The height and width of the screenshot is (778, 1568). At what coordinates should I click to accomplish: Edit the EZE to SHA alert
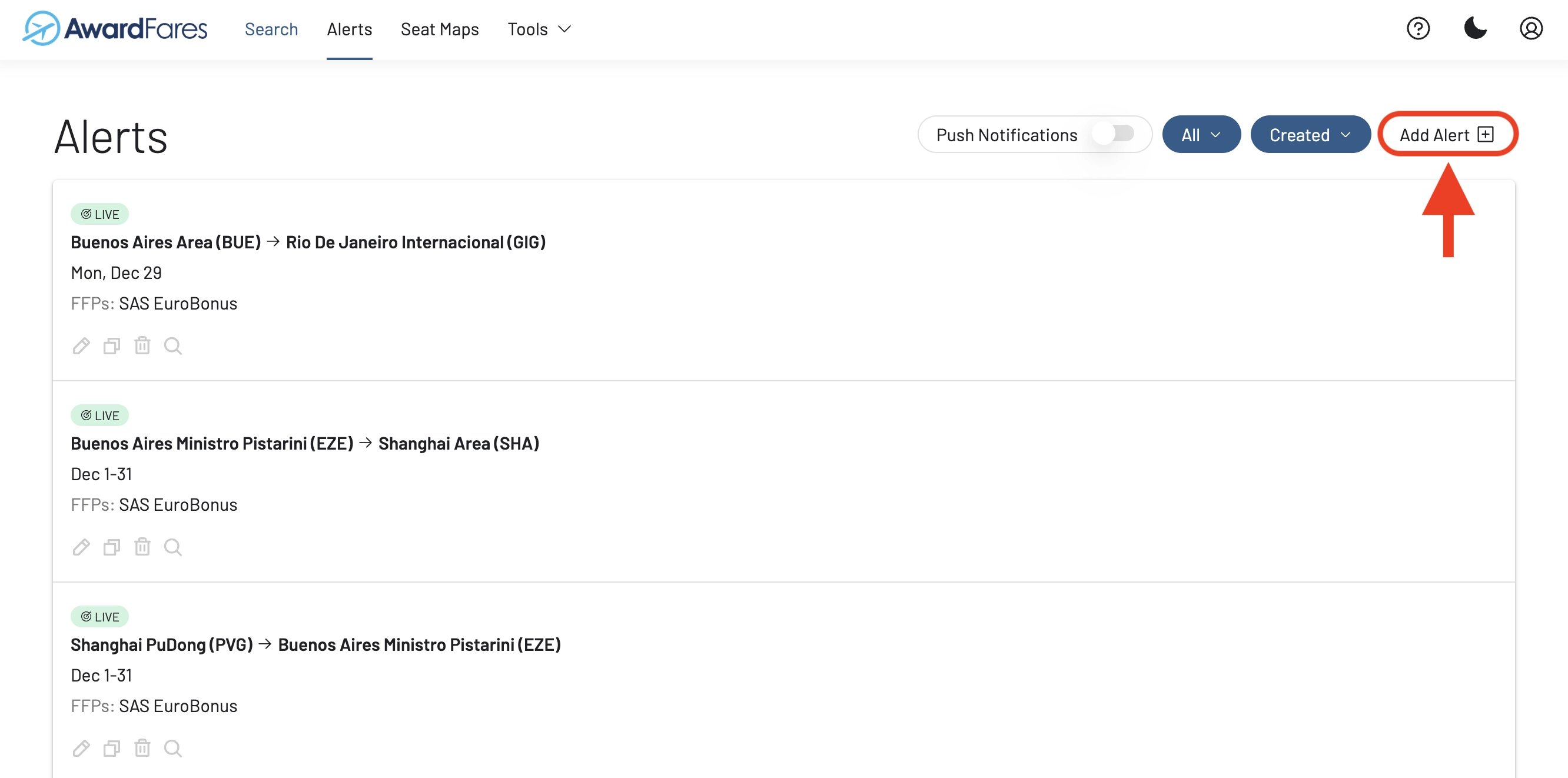click(x=81, y=547)
